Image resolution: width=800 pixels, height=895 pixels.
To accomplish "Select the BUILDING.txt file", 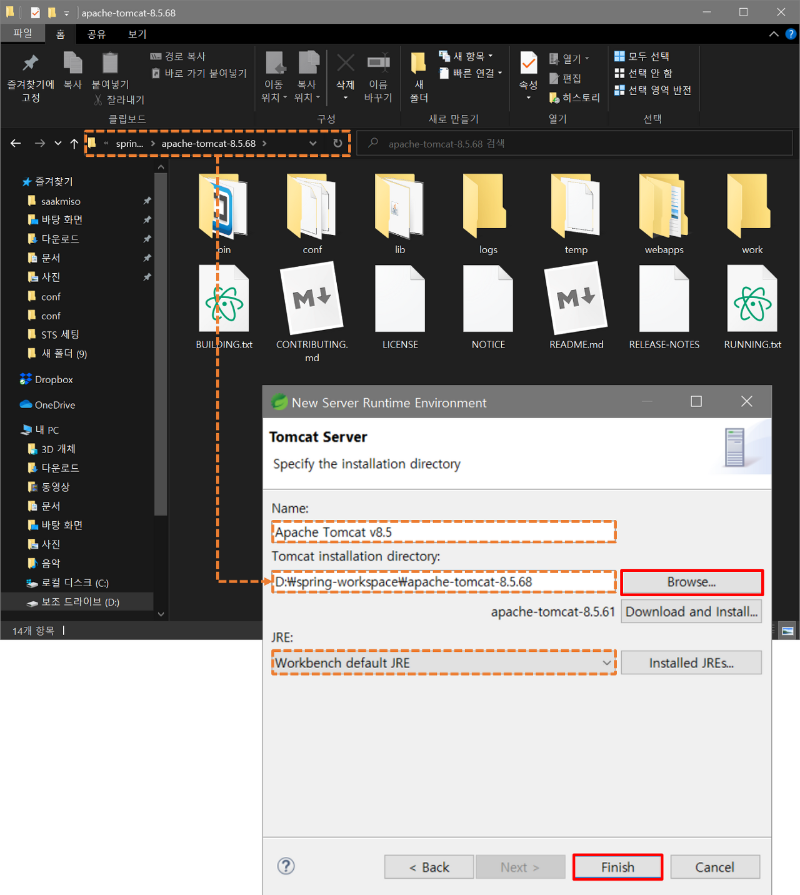I will pyautogui.click(x=224, y=307).
